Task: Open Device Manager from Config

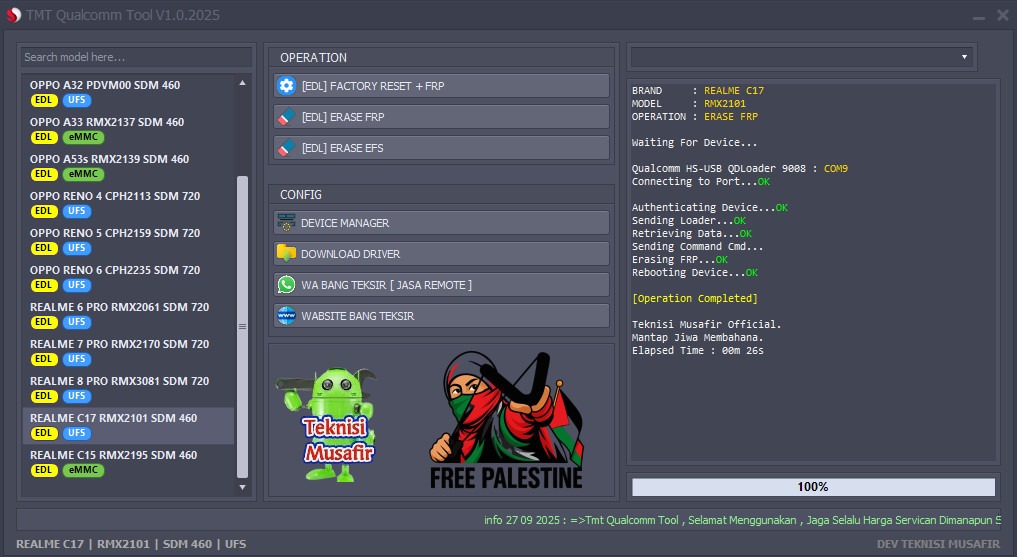Action: 441,222
